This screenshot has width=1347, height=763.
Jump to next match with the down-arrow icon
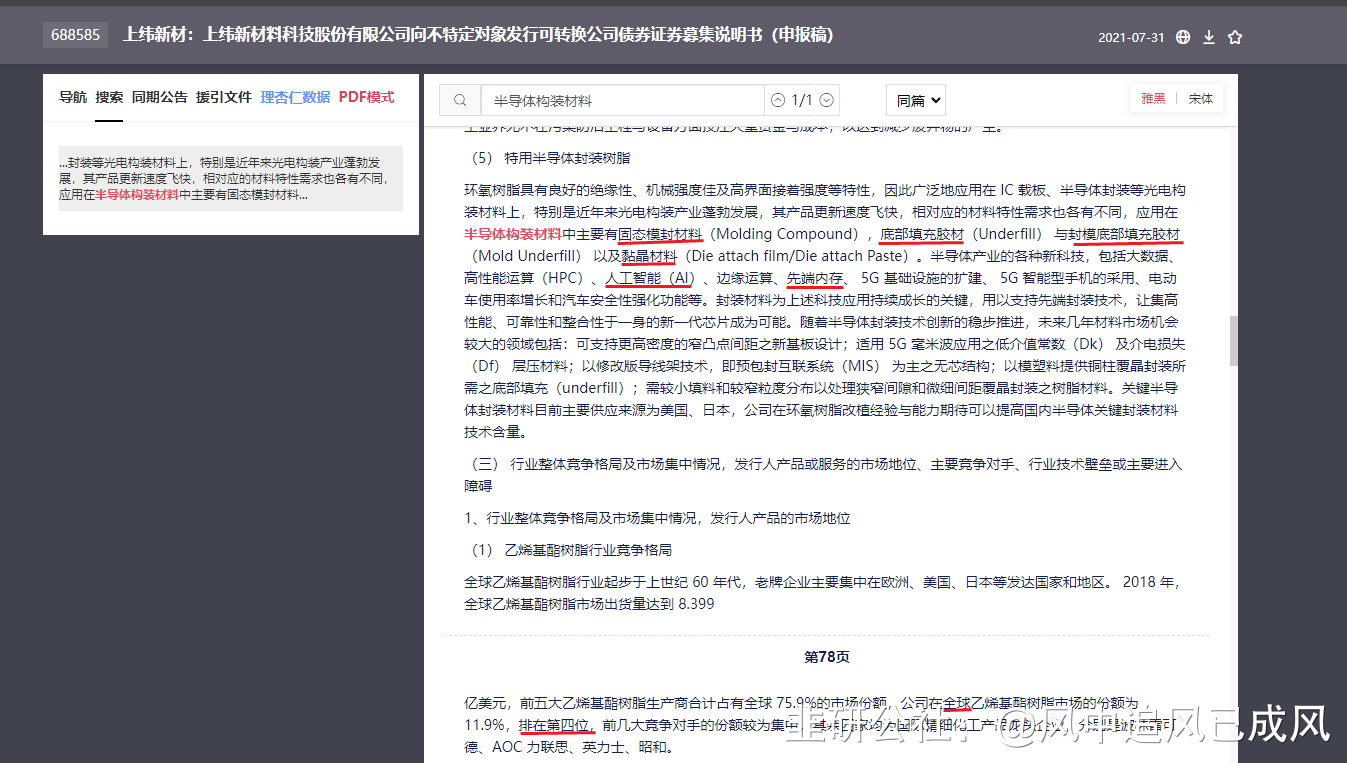click(x=826, y=100)
